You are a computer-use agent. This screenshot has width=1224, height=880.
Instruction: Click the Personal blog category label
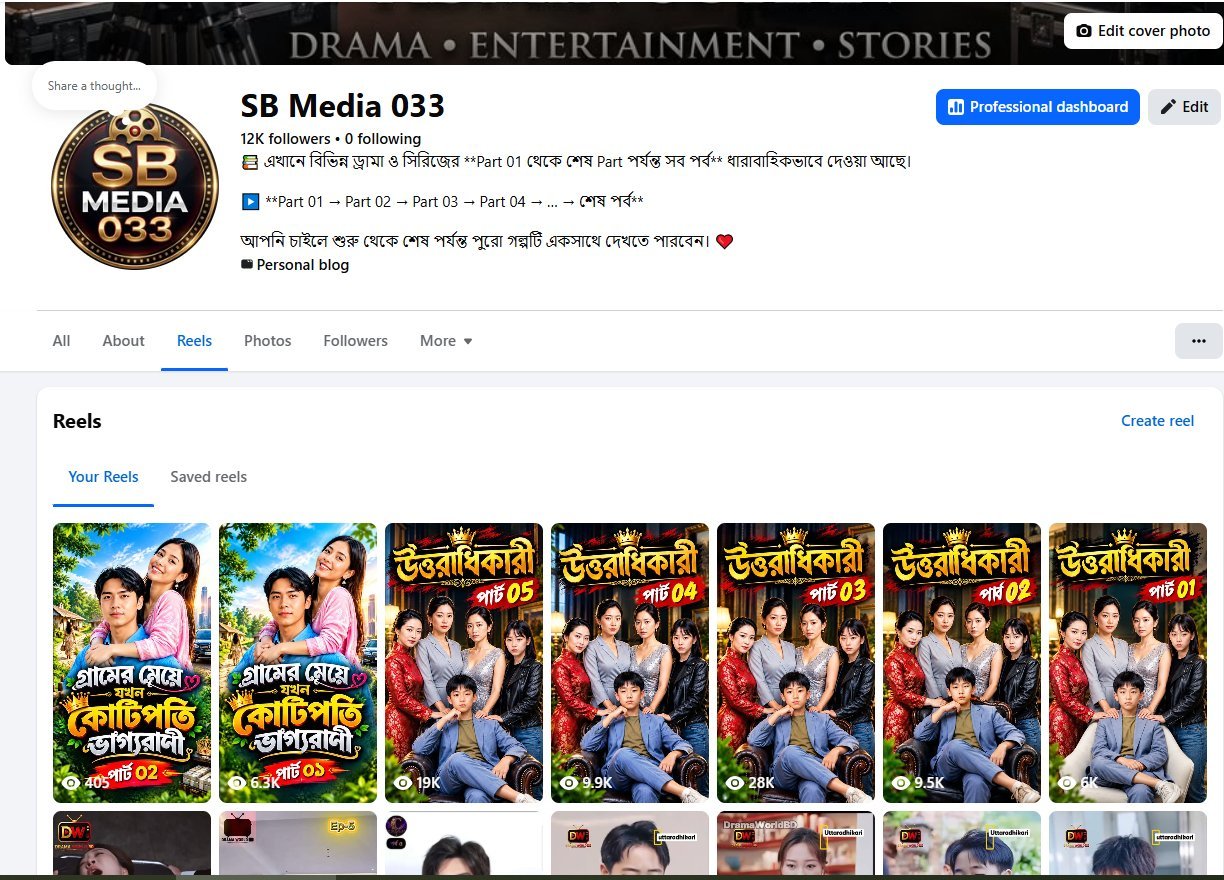pyautogui.click(x=303, y=265)
